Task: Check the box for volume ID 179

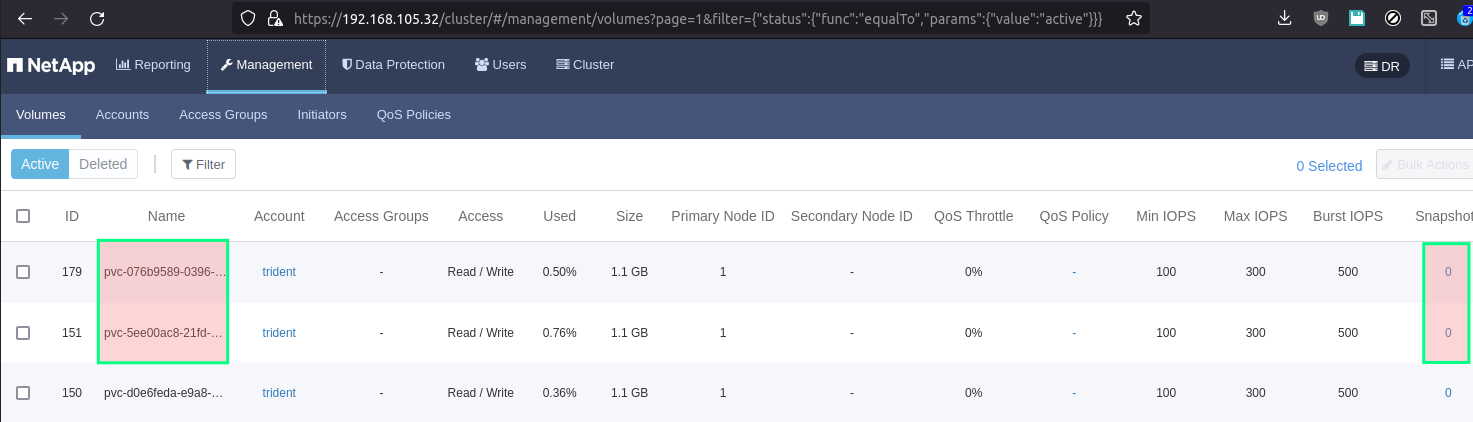Action: pyautogui.click(x=23, y=272)
